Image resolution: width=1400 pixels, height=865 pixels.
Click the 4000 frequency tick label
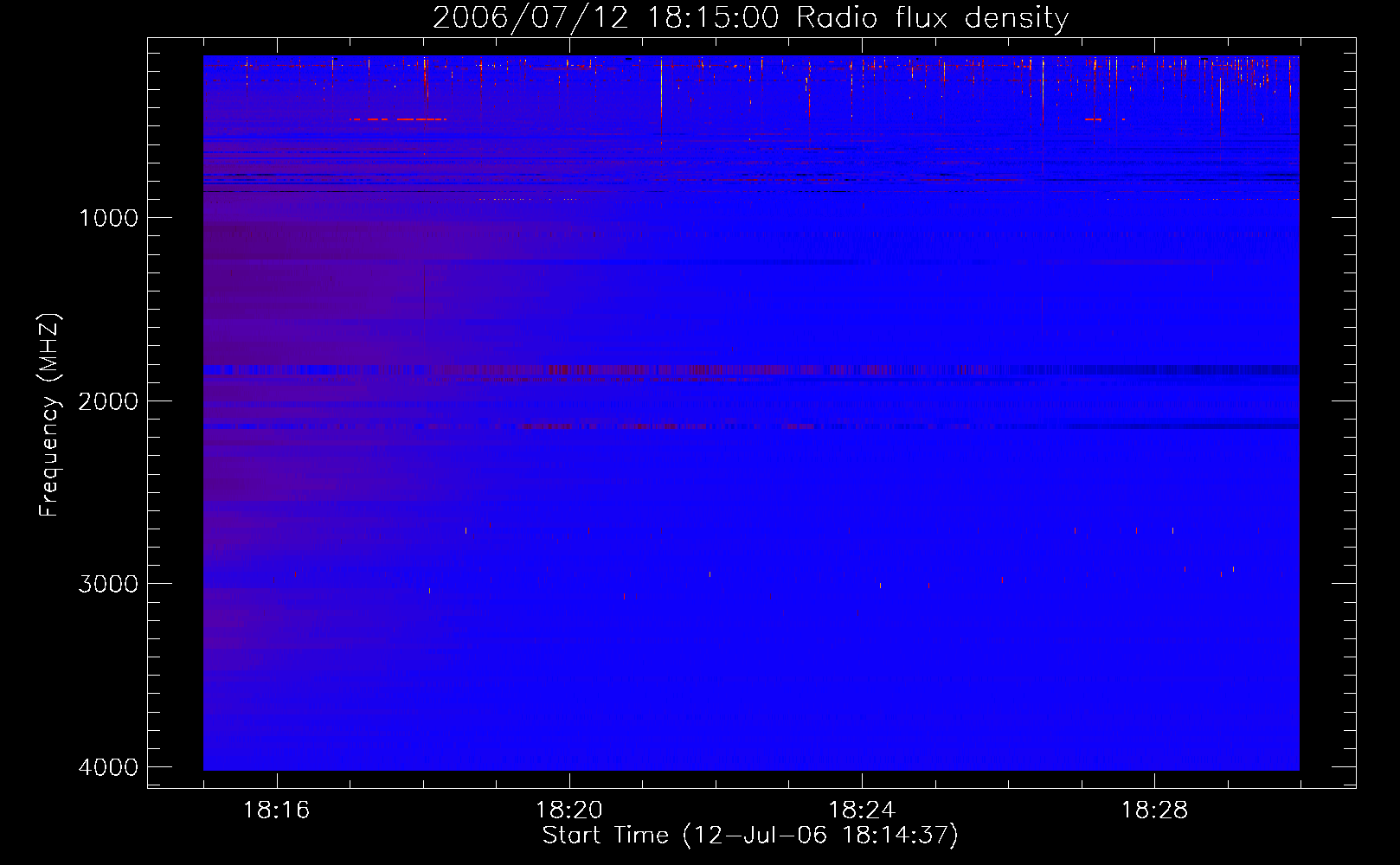click(108, 767)
